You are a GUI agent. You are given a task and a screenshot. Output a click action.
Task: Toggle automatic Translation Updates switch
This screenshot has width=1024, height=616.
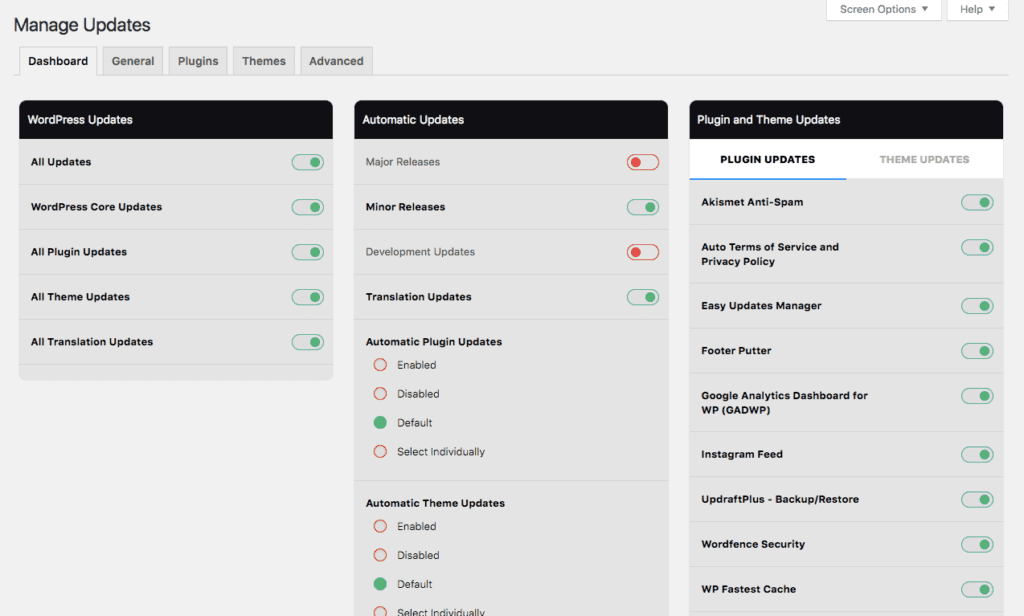(643, 297)
